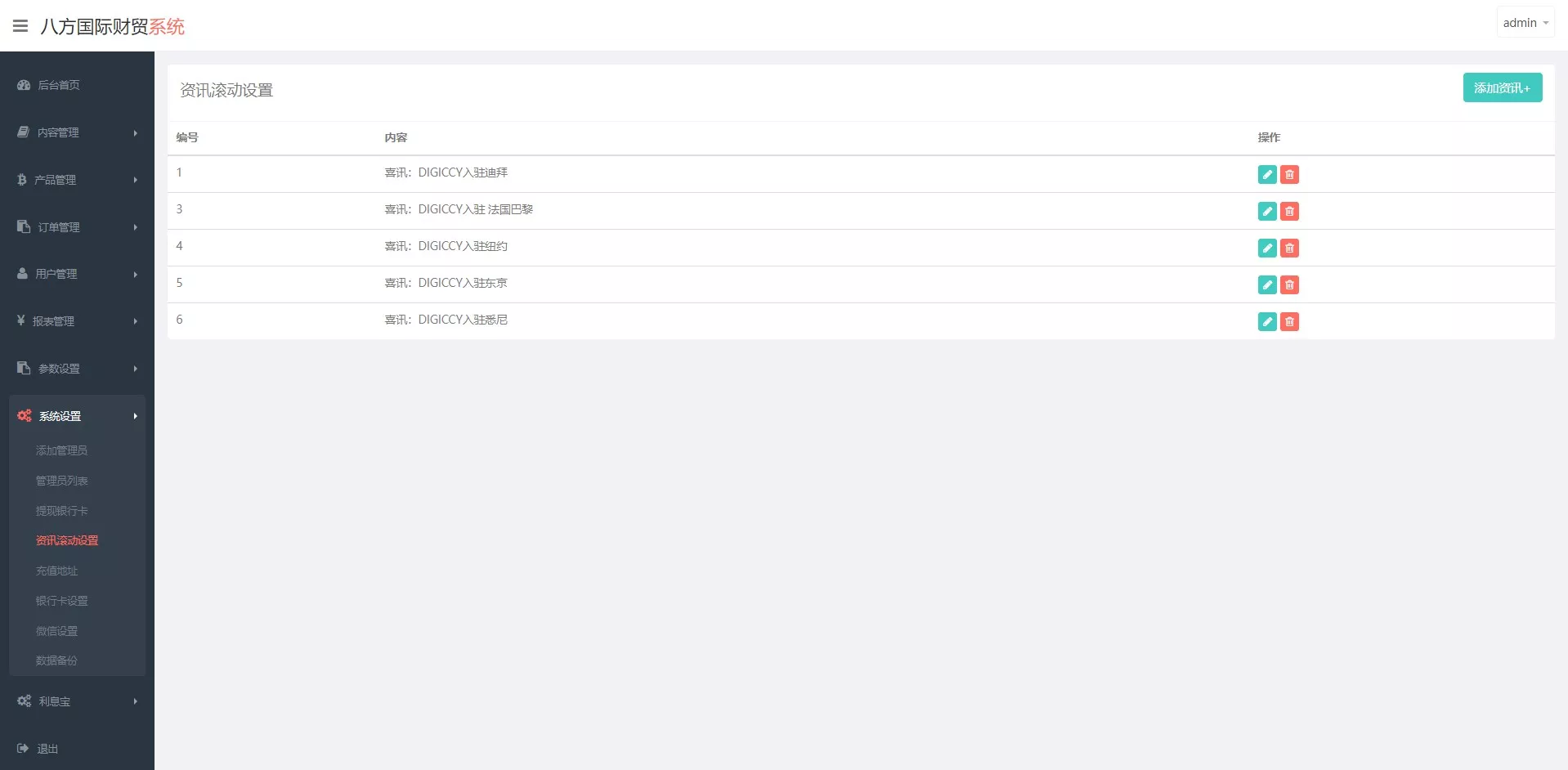Click the hamburger menu icon in header
The image size is (1568, 770).
20,26
